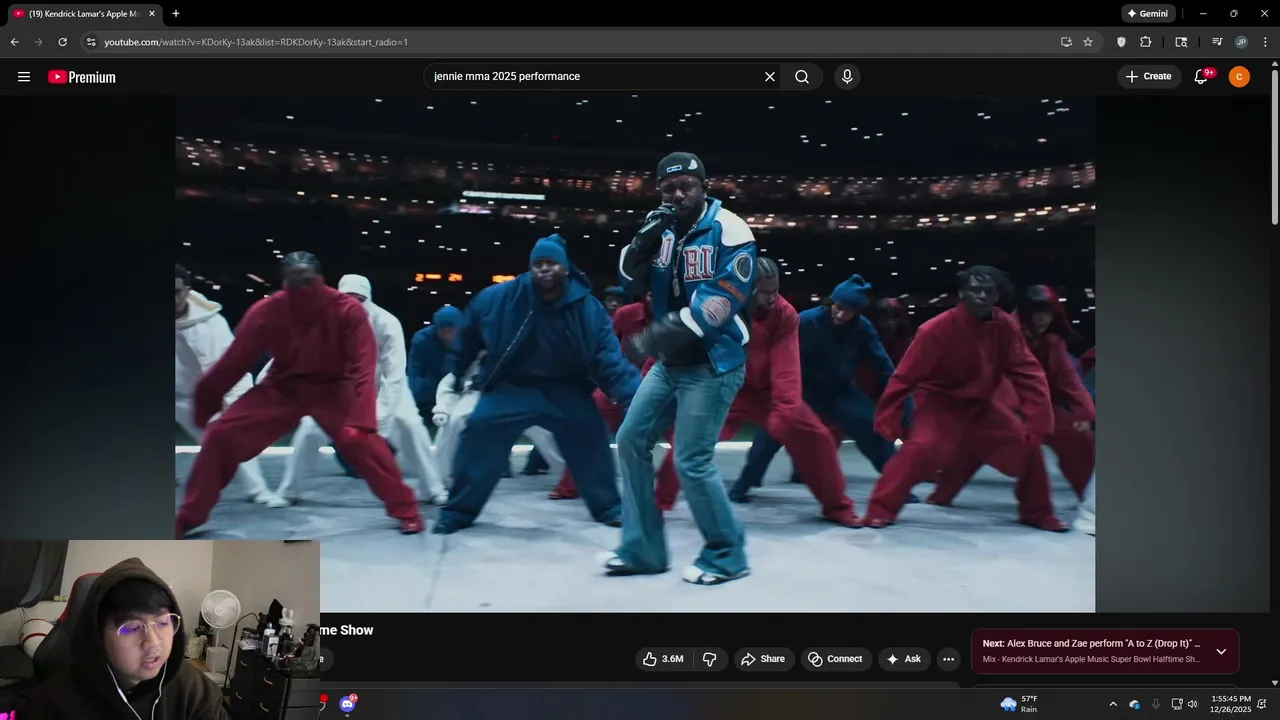Screen dimensions: 1280x720
Task: Open Gemini in Chrome
Action: point(1147,14)
